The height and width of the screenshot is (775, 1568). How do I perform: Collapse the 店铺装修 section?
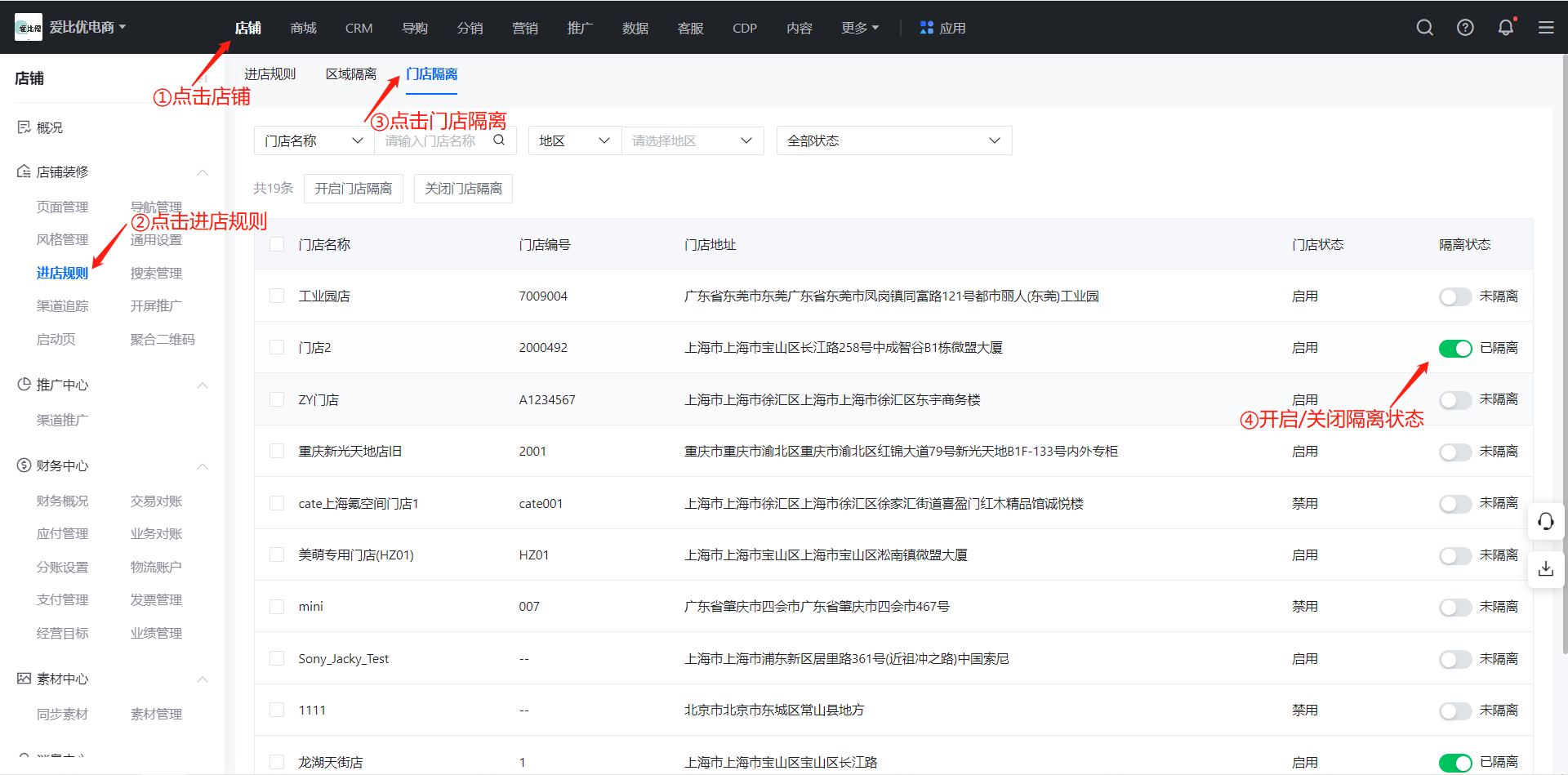point(203,172)
